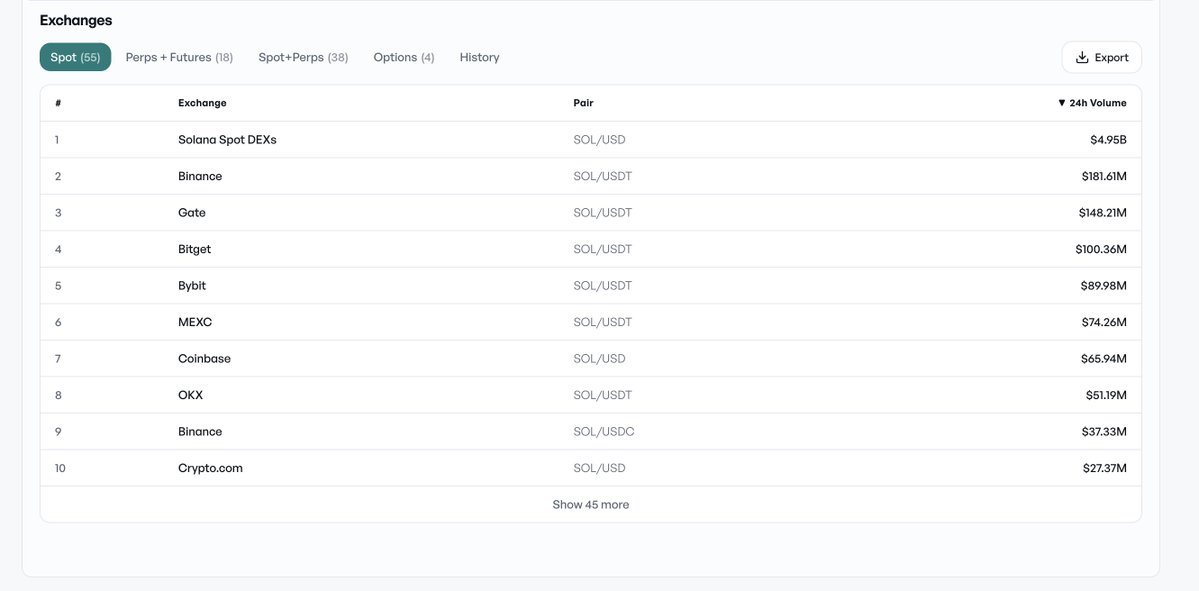Viewport: 1199px width, 591px height.
Task: Open the Options (4) tab
Action: click(404, 57)
